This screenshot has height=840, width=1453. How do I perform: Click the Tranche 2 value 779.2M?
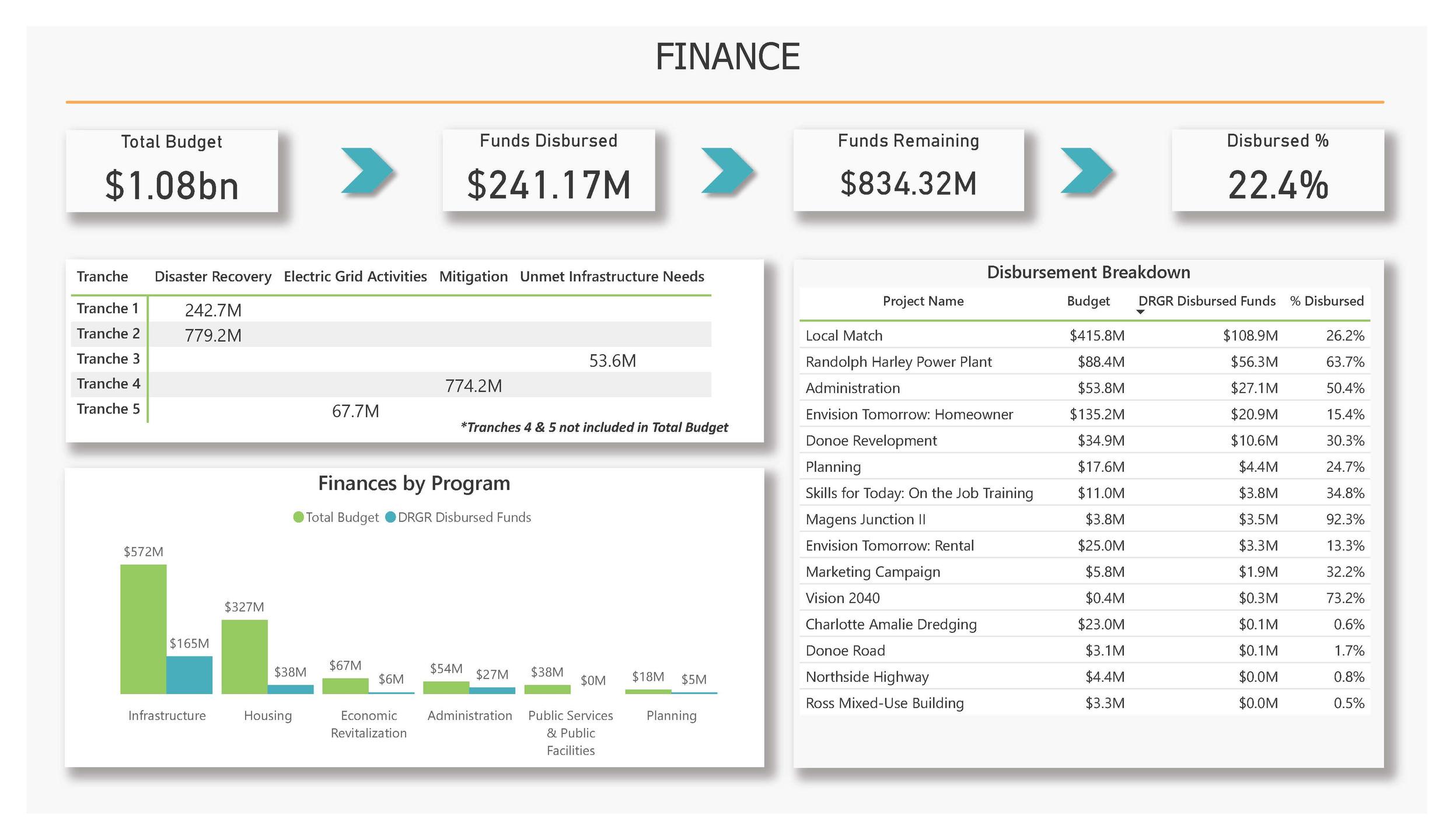click(x=213, y=335)
